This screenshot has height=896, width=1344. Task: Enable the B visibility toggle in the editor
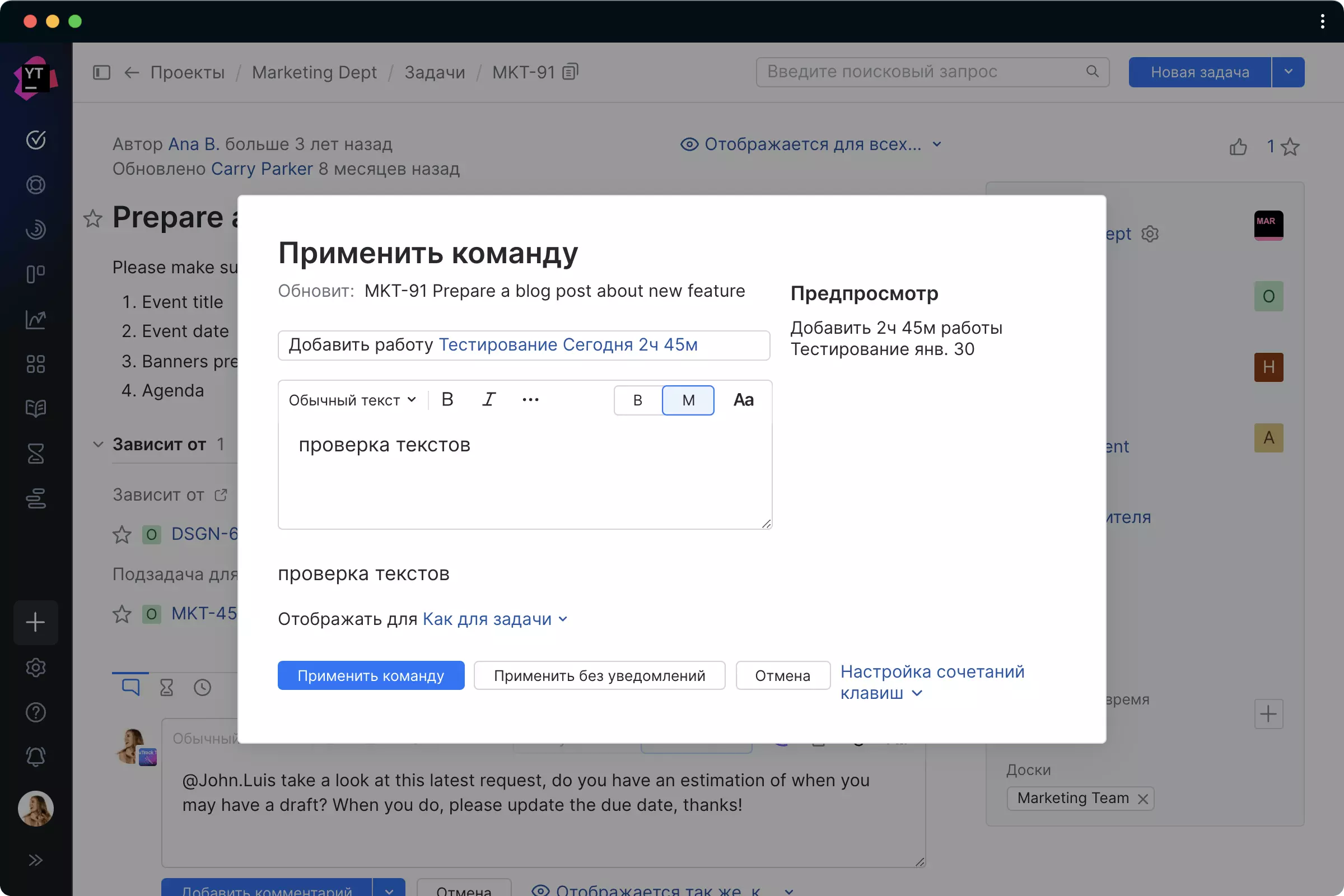(637, 400)
